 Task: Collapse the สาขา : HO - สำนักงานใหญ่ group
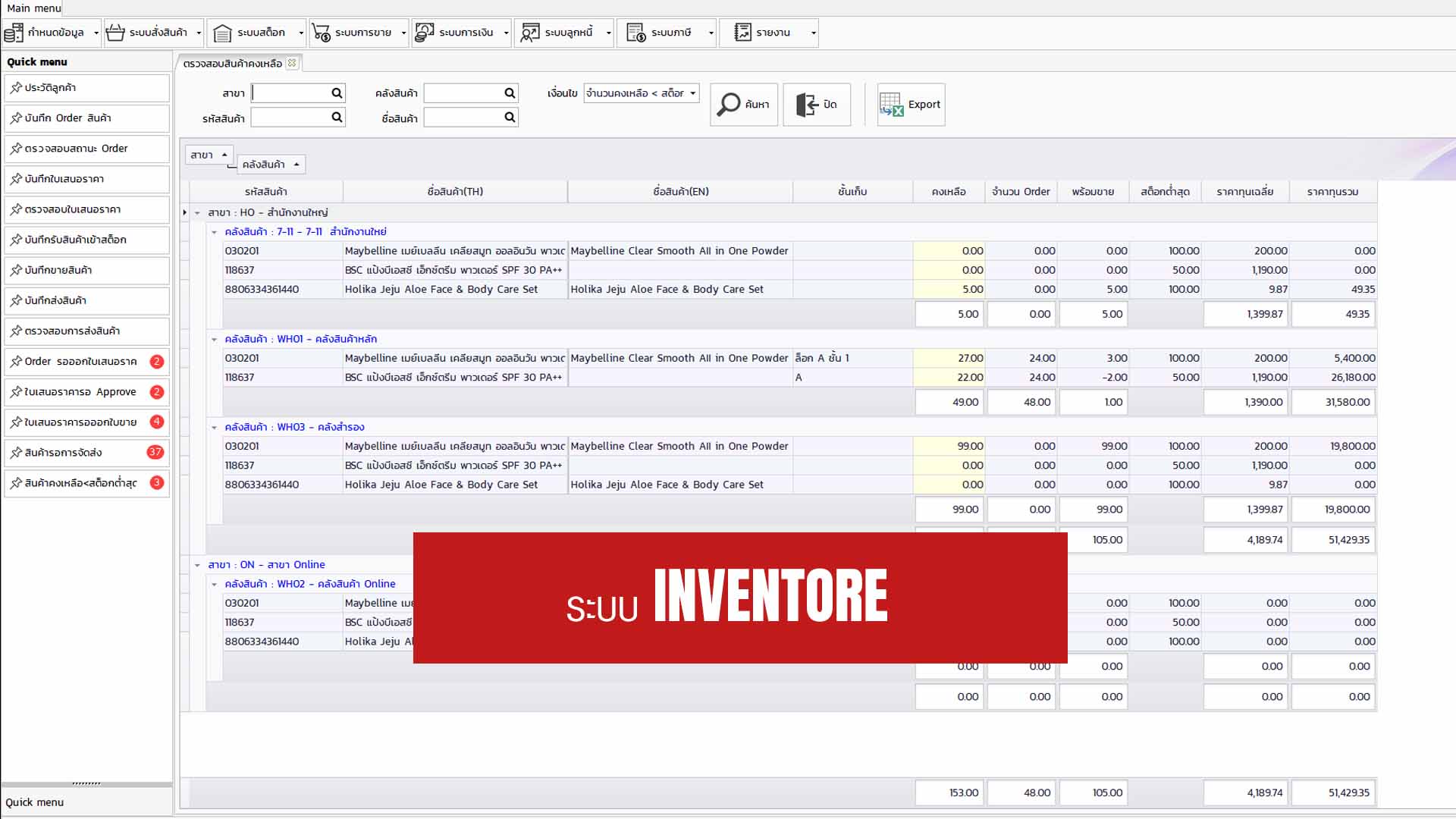point(197,213)
